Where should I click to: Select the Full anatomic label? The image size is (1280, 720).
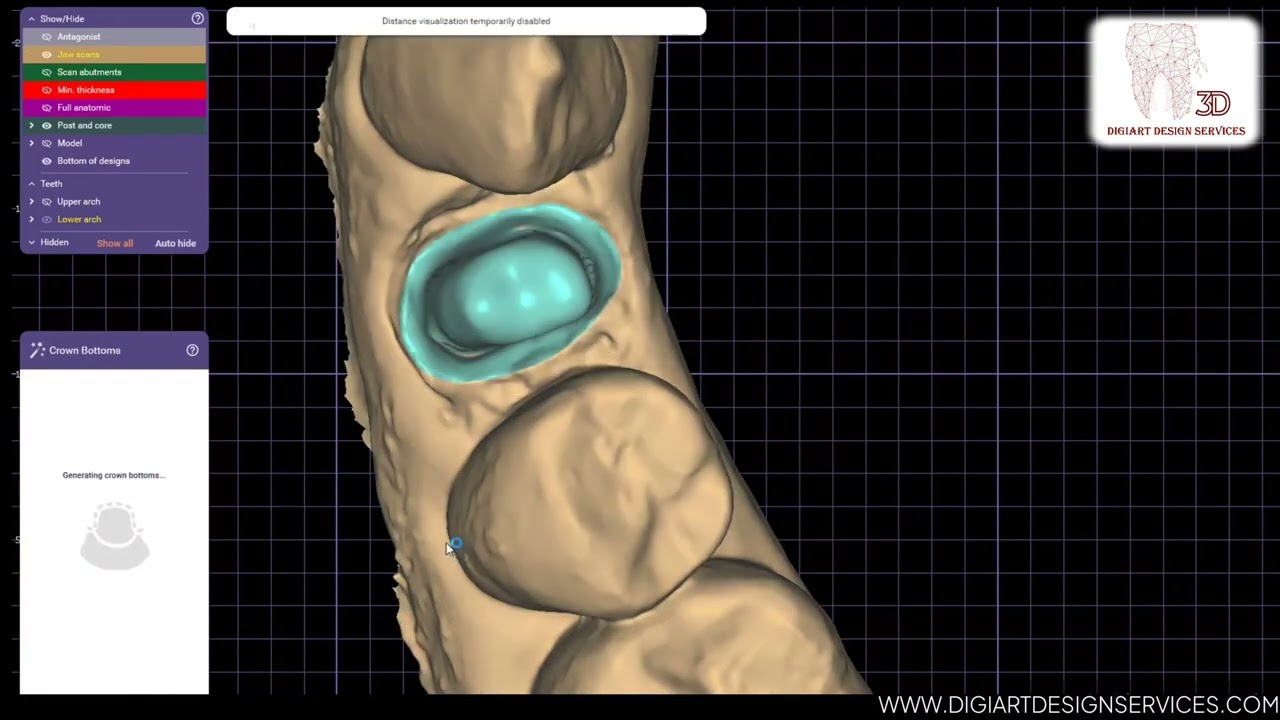pos(84,108)
